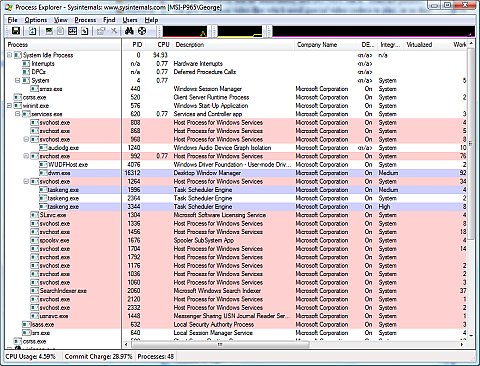The image size is (480, 366).
Task: Collapse the wininit.exe tree node
Action: click(x=10, y=105)
